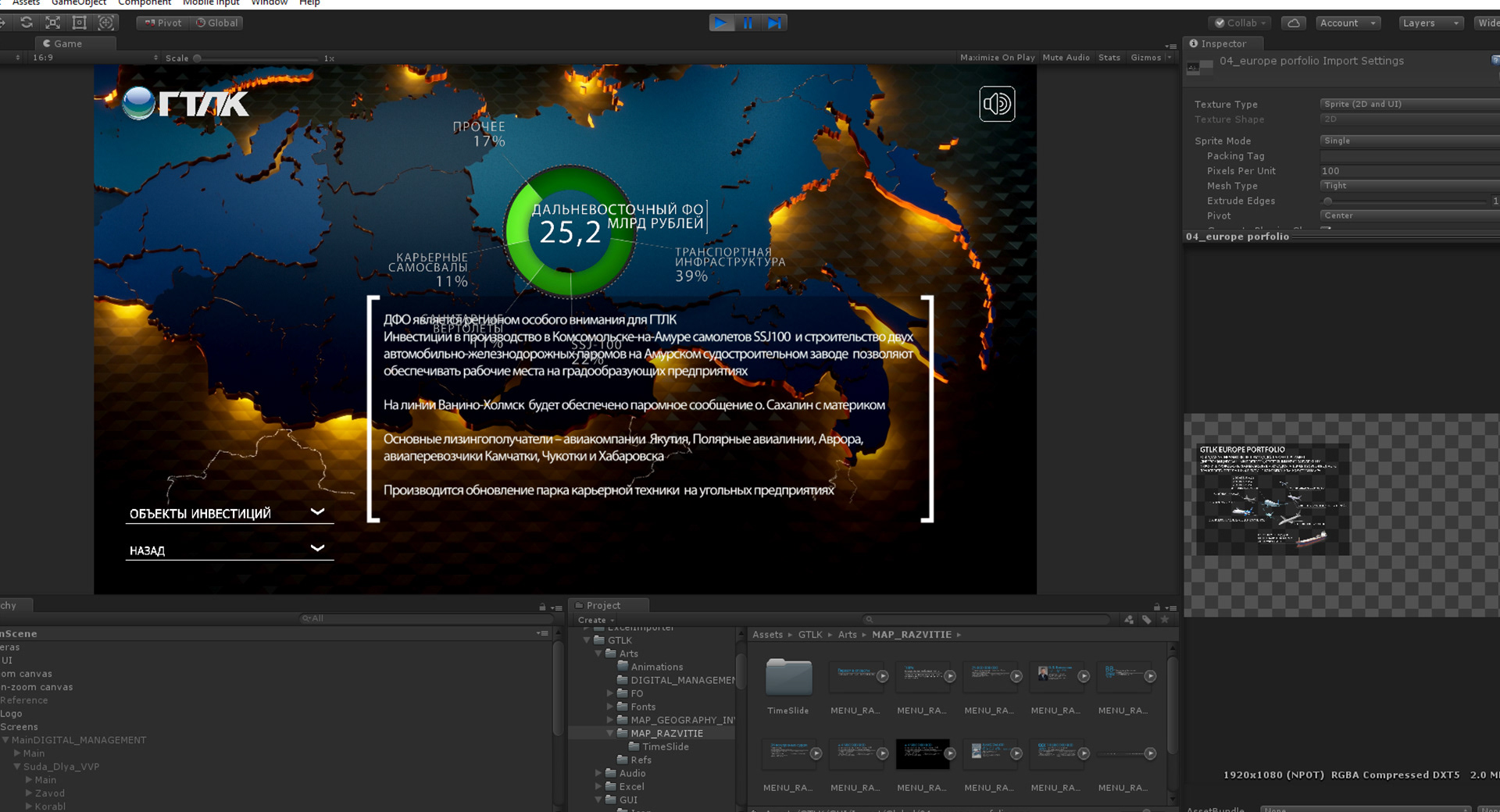The height and width of the screenshot is (812, 1500).
Task: Search by label icon in Project
Action: click(1147, 619)
